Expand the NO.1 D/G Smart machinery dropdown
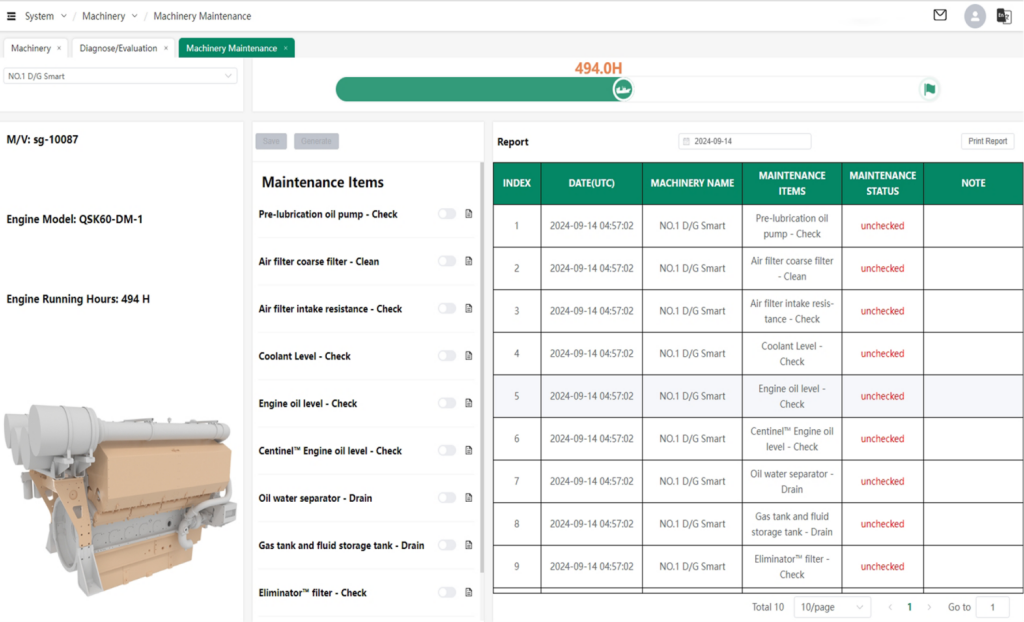This screenshot has width=1024, height=622. pos(120,76)
